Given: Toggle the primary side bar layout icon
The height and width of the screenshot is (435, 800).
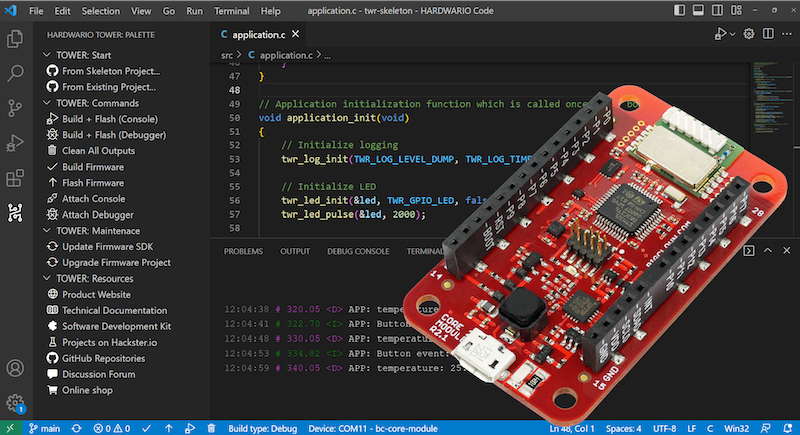Looking at the screenshot, I should [679, 10].
